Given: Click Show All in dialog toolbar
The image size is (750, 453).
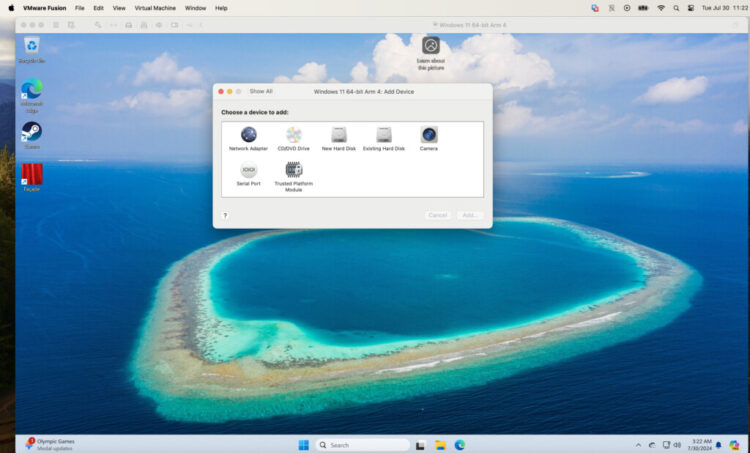Looking at the screenshot, I should point(261,91).
